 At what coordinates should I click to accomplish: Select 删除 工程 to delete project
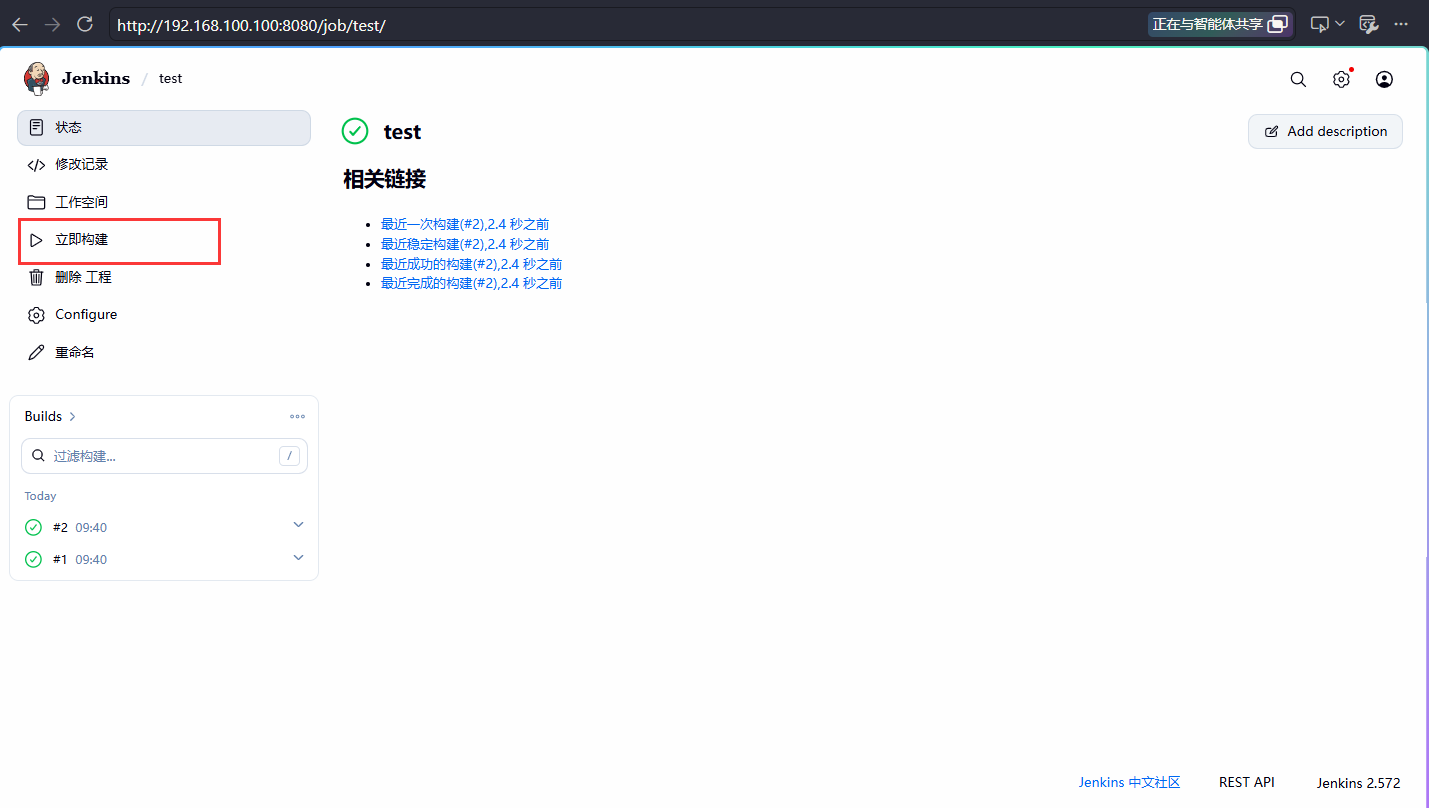[x=164, y=277]
